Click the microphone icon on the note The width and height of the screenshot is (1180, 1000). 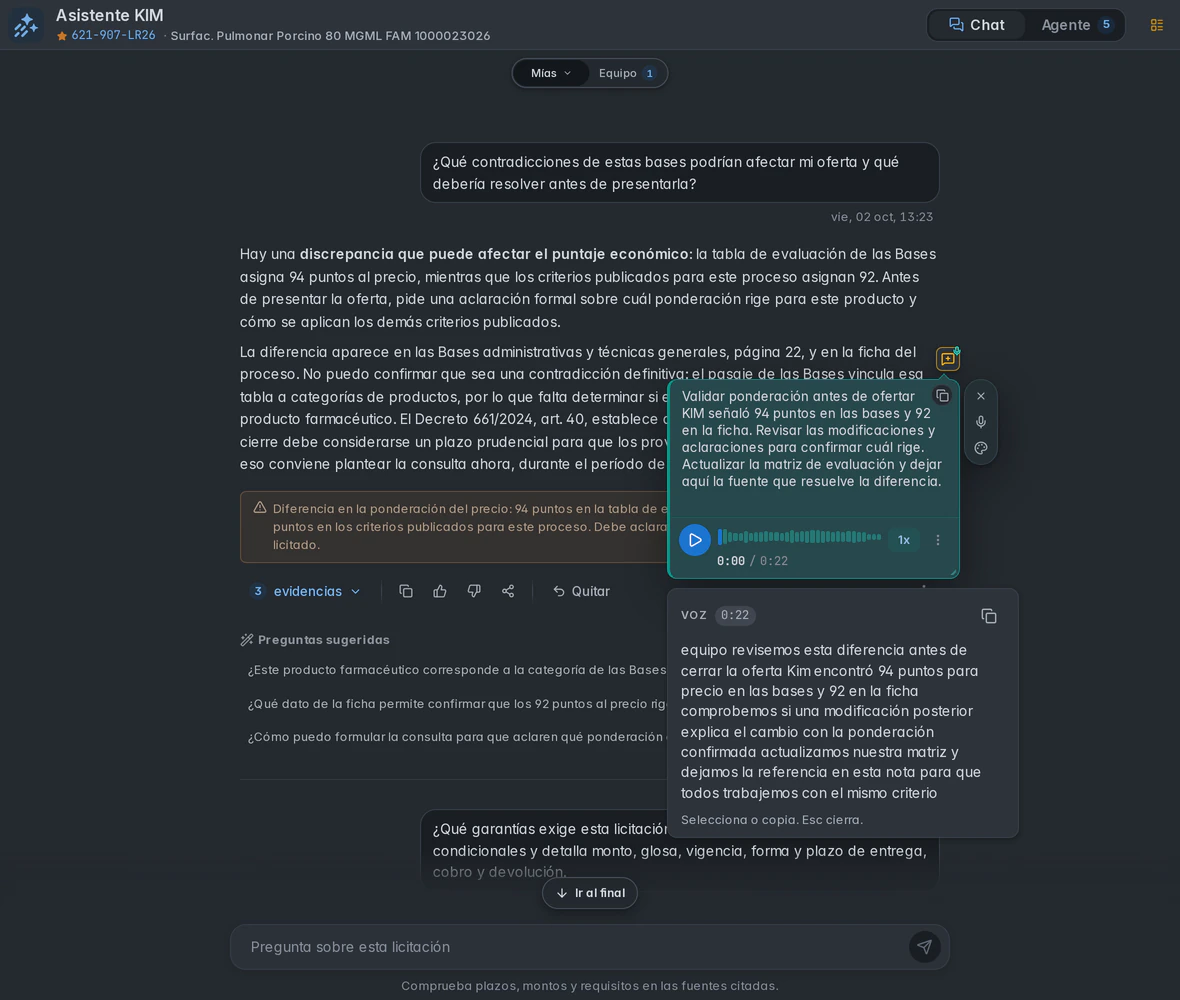pyautogui.click(x=981, y=422)
